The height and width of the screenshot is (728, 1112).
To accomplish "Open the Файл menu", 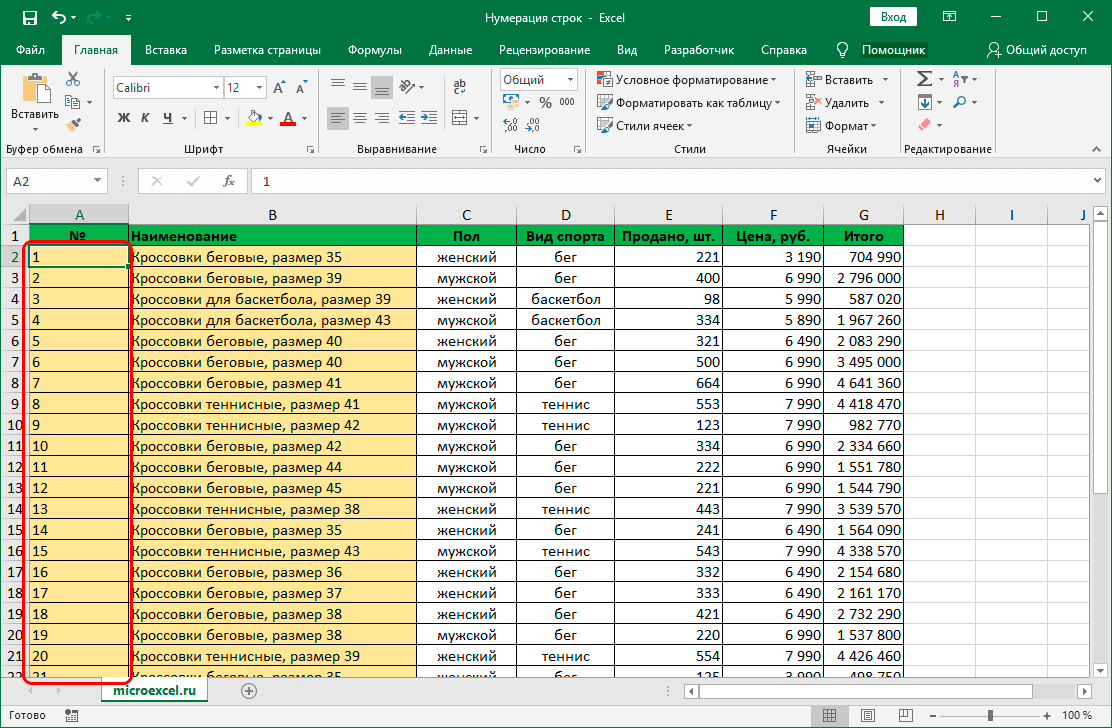I will [30, 50].
